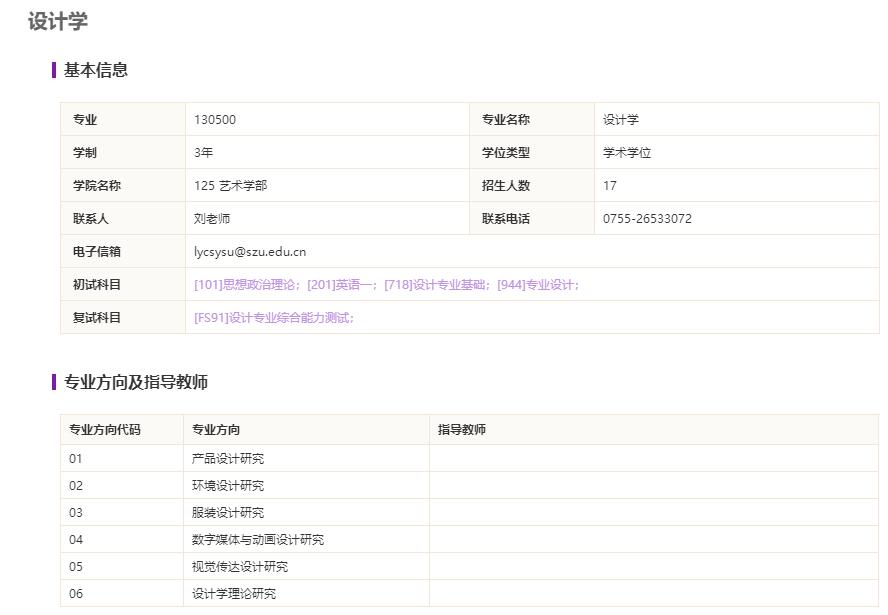Select the 产品设计研究 direction row
The height and width of the screenshot is (615, 888).
coord(228,459)
